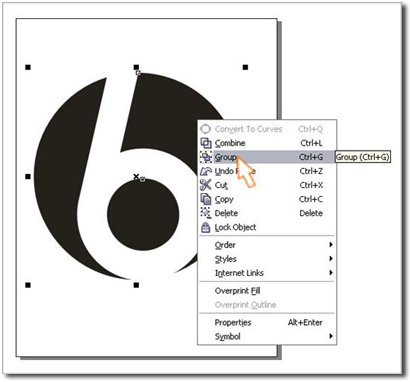Open the Internet Links submenu
410x382 pixels.
pos(267,273)
